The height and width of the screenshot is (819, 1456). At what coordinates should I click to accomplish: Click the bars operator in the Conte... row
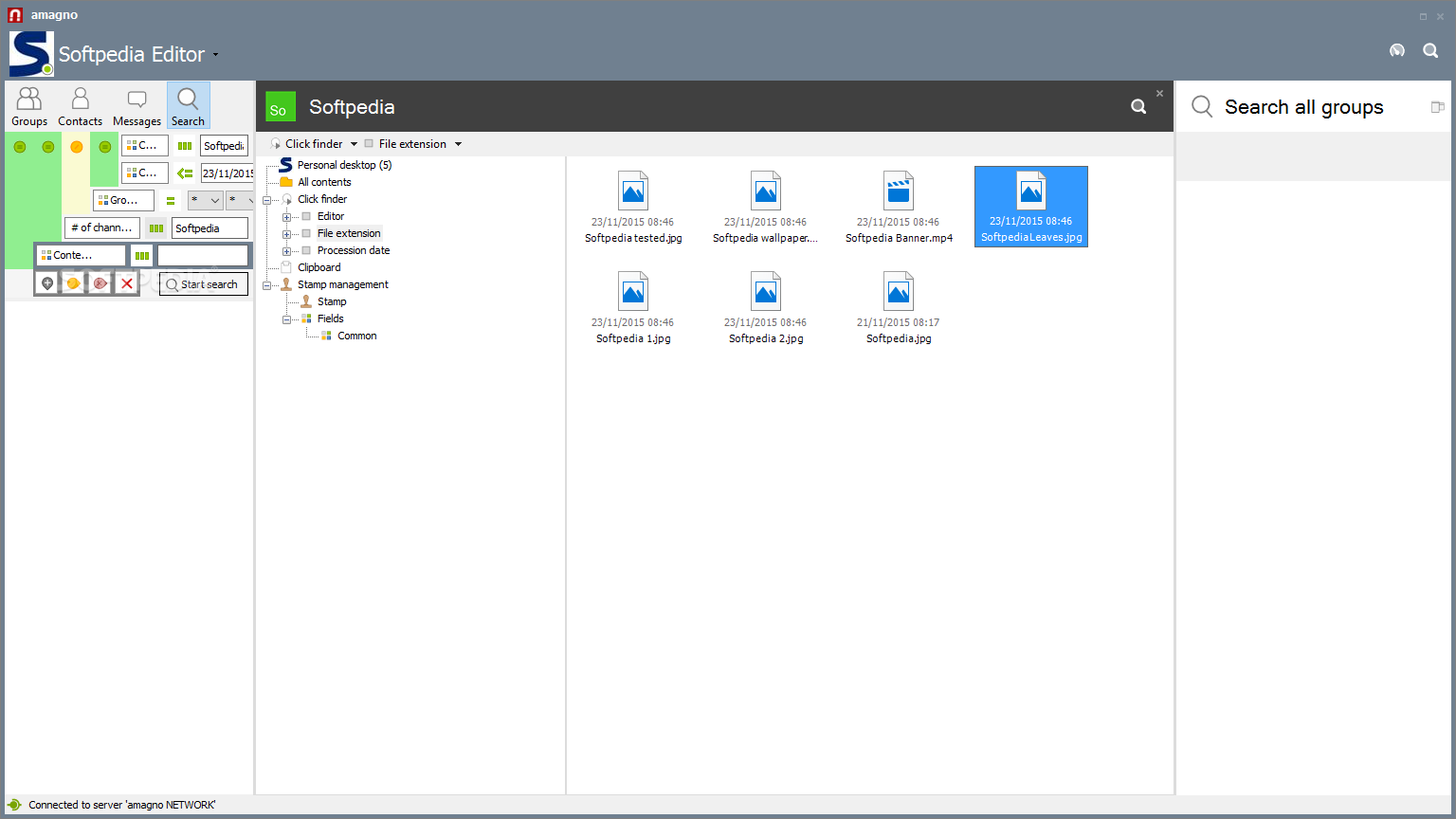[x=142, y=255]
